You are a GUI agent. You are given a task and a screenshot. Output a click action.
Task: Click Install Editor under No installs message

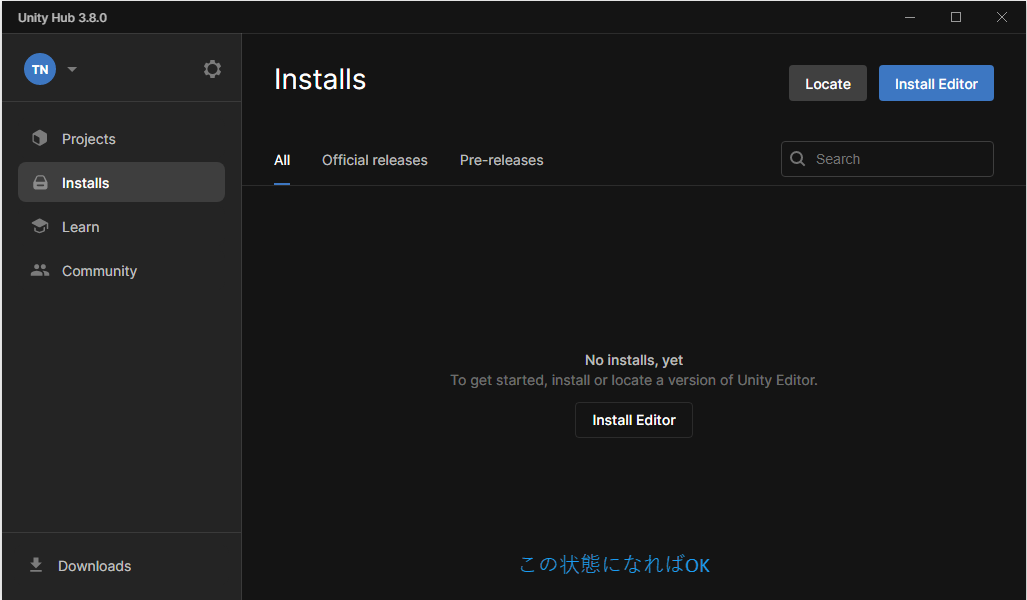point(633,420)
